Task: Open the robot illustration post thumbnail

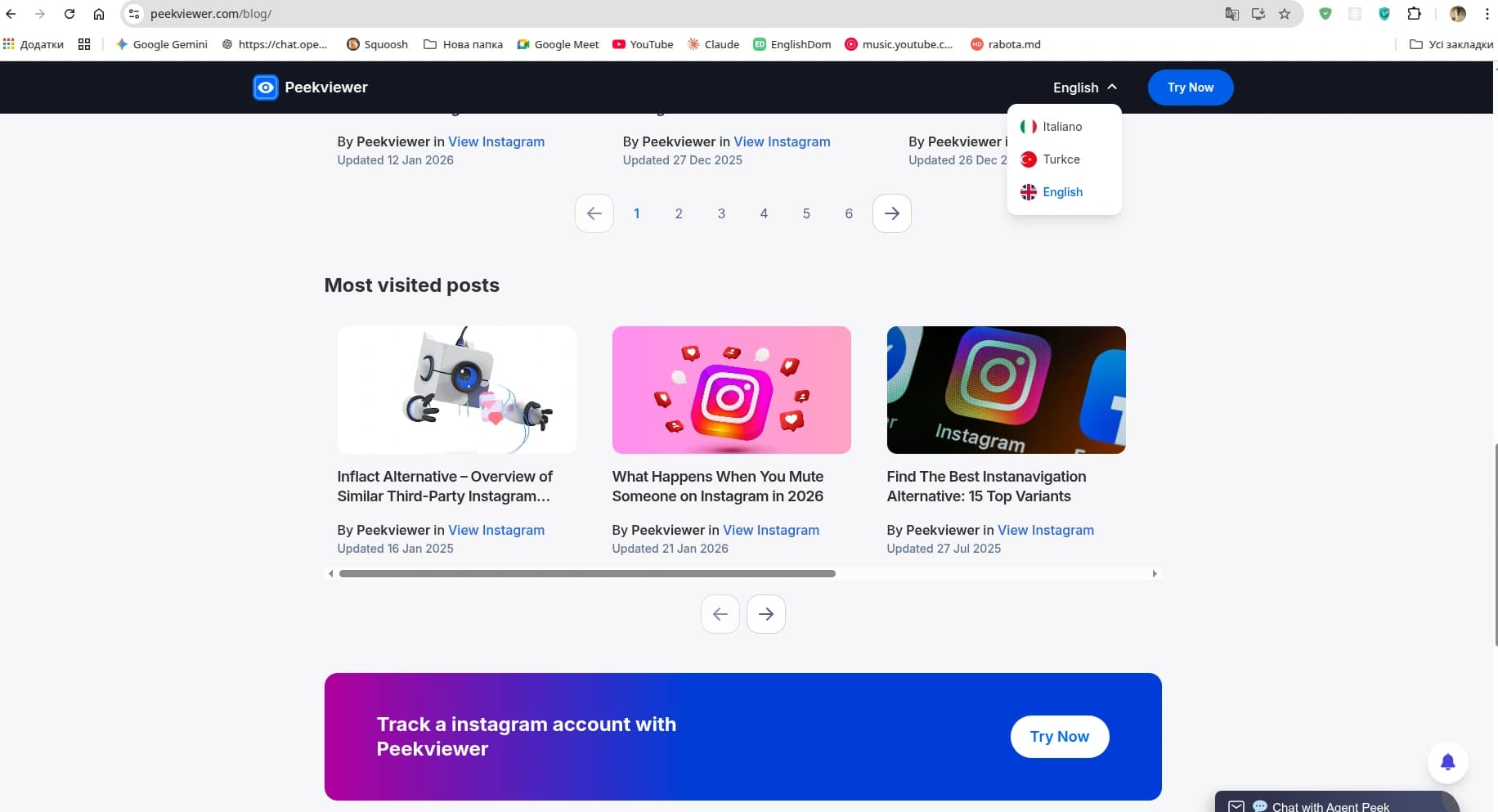Action: pos(457,390)
